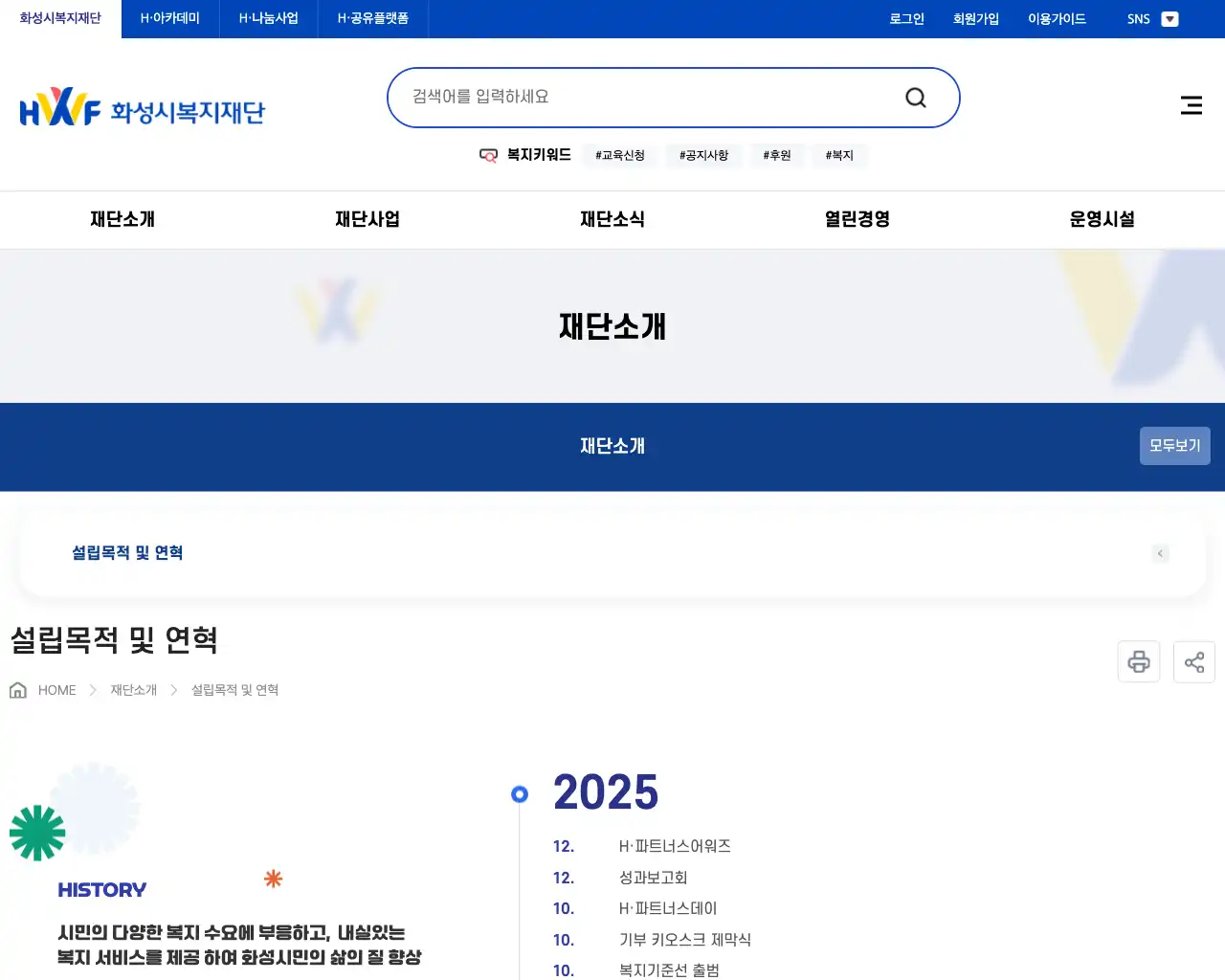This screenshot has width=1225, height=980.
Task: Click the search magnifier icon
Action: (x=915, y=97)
